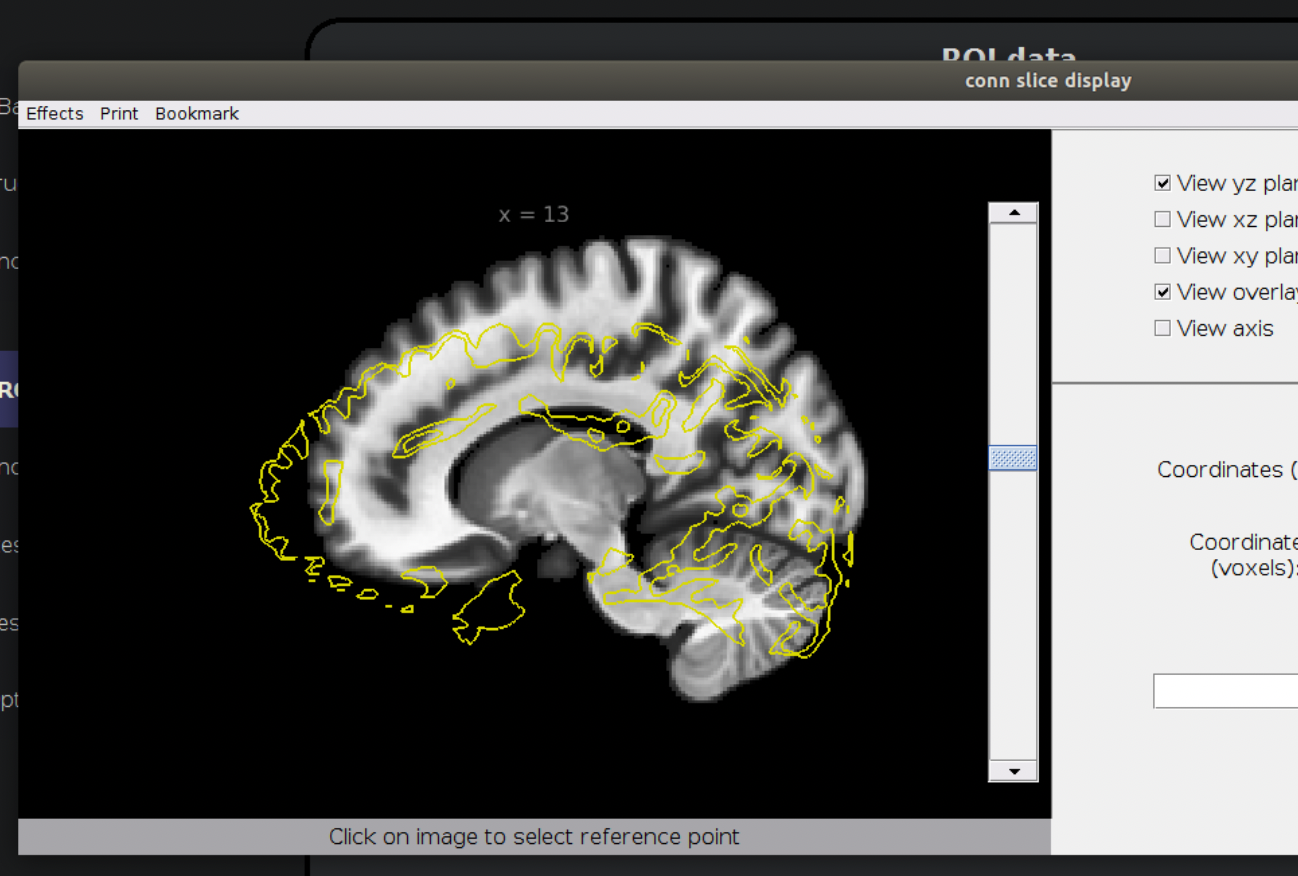Enable the View xz plane checkbox
The height and width of the screenshot is (876, 1298).
(x=1162, y=219)
